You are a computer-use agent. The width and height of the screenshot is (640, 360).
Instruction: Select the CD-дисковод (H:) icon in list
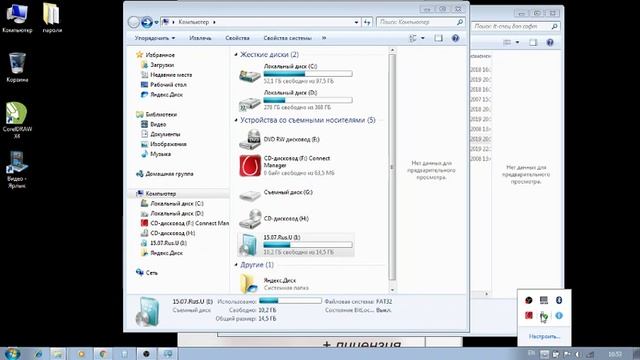[x=250, y=219]
